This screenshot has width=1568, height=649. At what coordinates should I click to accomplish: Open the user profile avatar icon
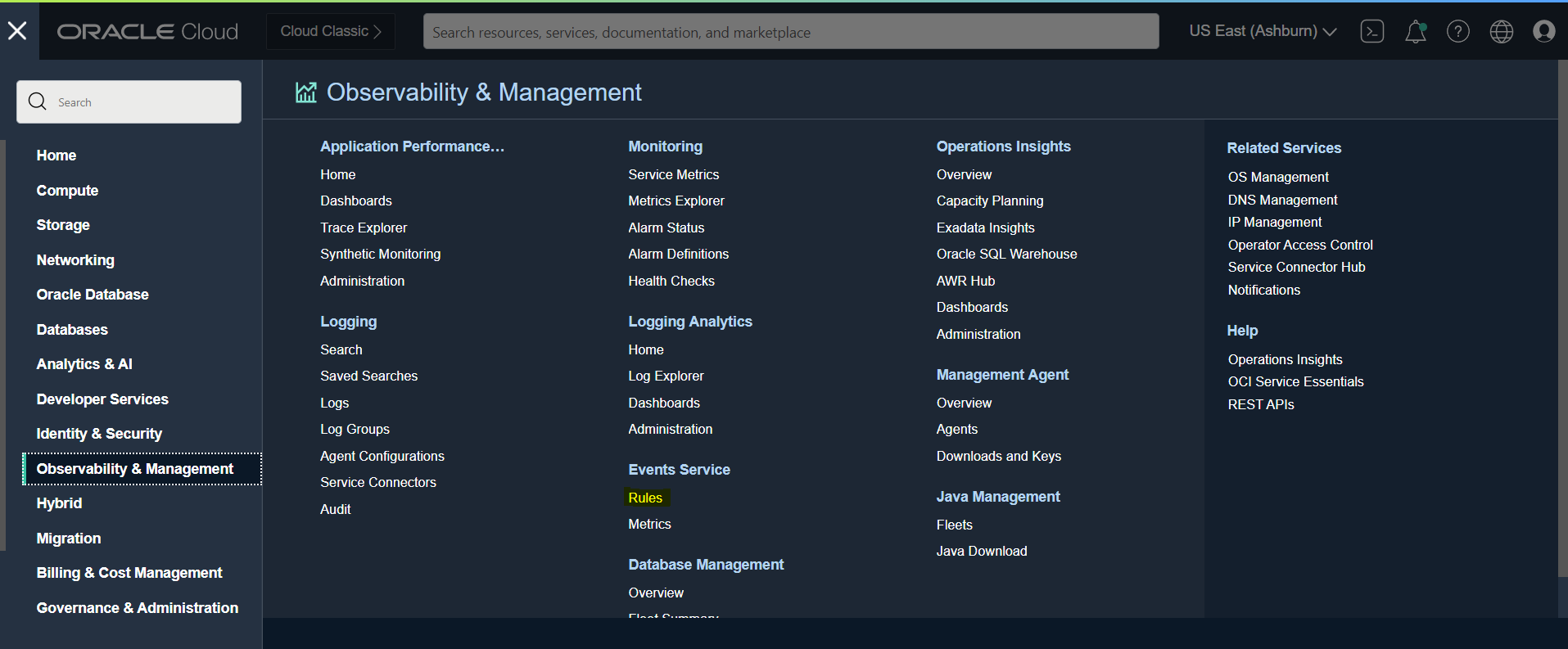[x=1543, y=31]
